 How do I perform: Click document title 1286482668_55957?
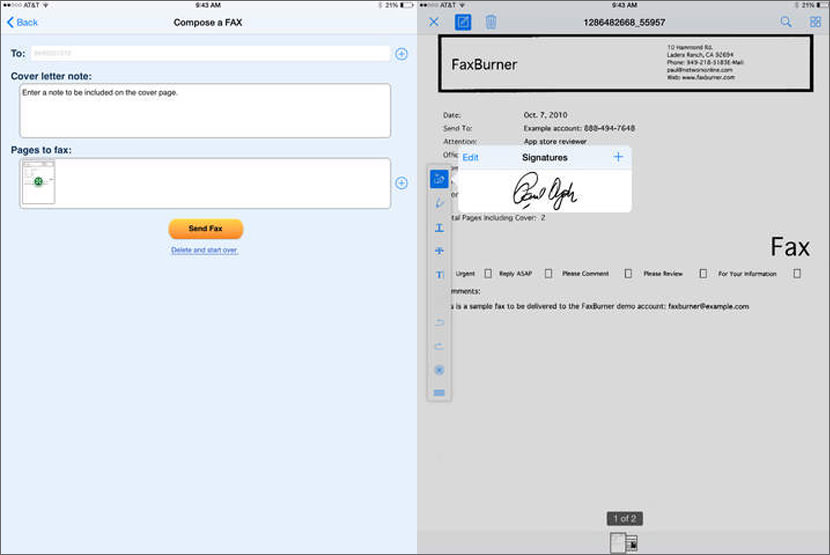(x=624, y=22)
